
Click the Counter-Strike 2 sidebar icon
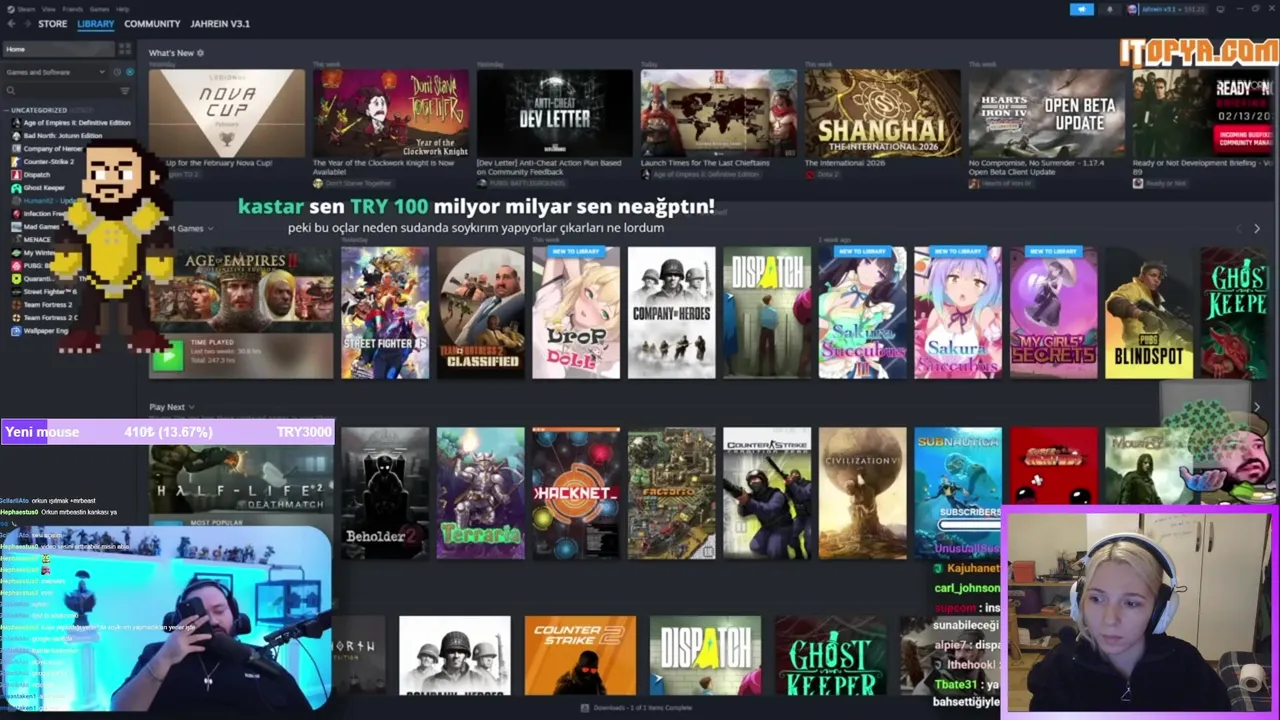[16, 162]
